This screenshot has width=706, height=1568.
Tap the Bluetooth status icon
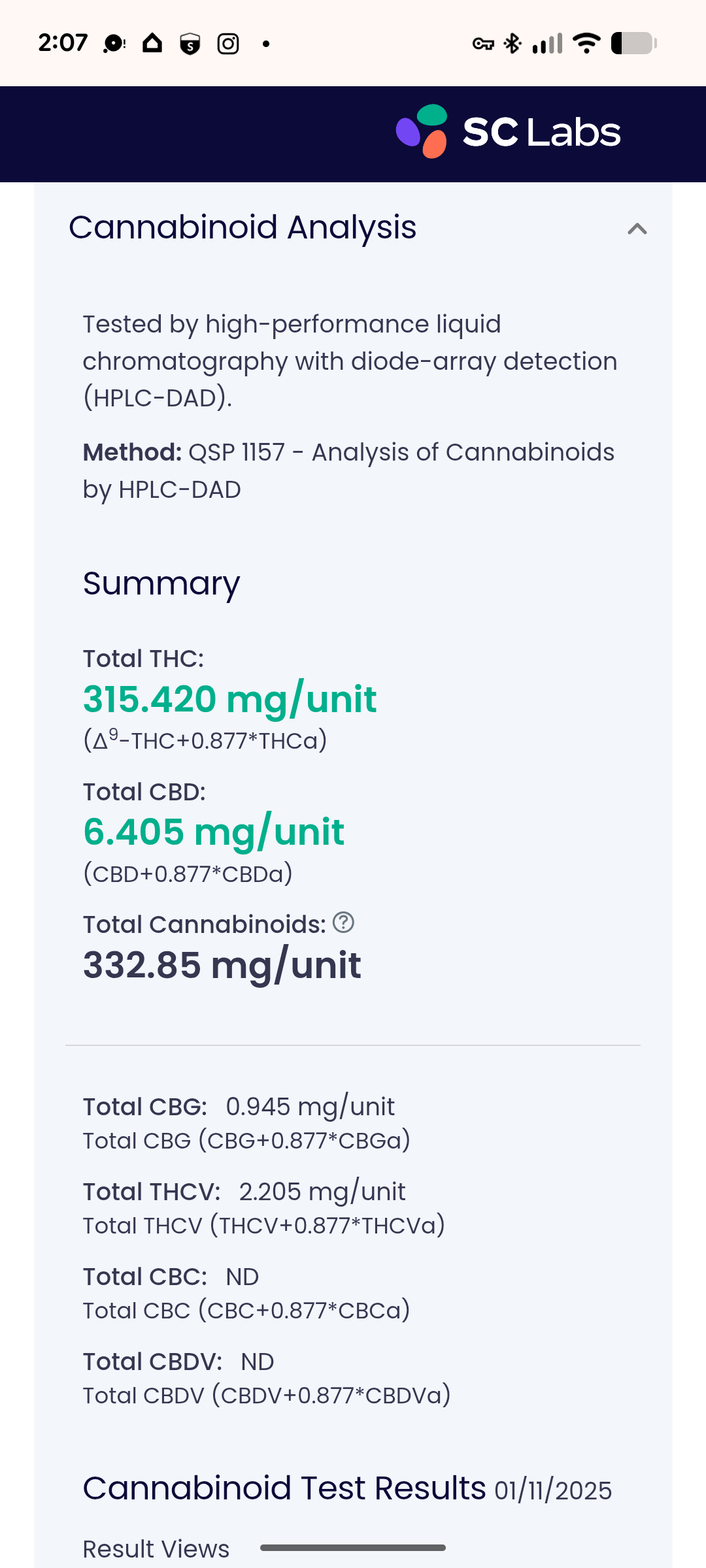point(513,44)
